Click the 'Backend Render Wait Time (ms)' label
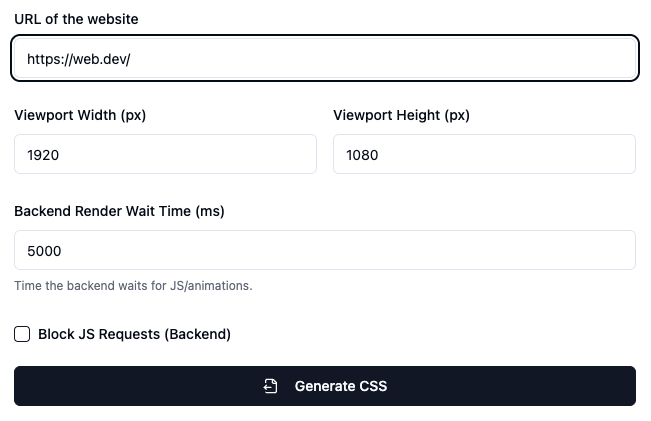 click(x=119, y=211)
